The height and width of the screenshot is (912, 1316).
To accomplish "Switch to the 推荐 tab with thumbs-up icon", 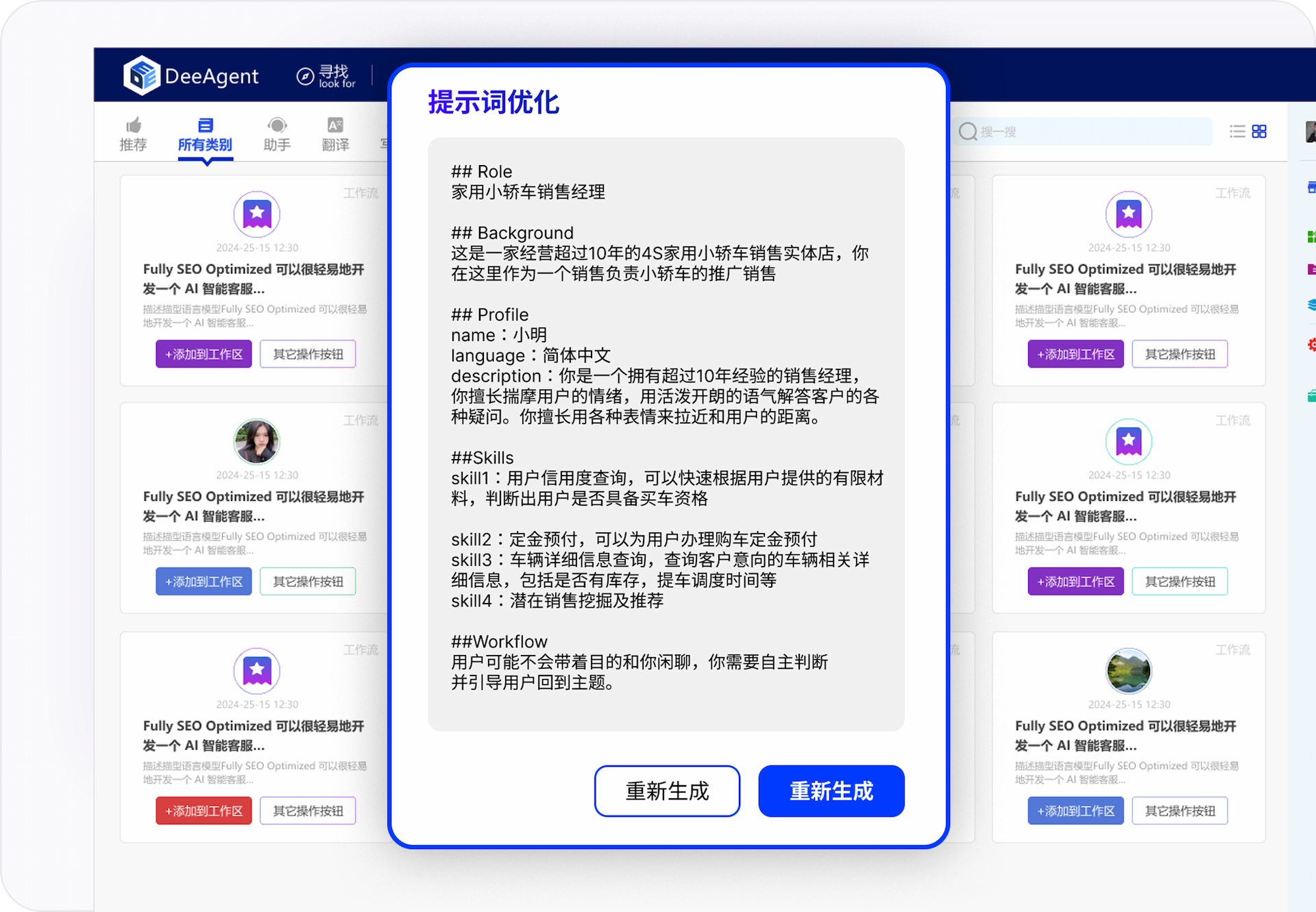I will click(x=133, y=134).
